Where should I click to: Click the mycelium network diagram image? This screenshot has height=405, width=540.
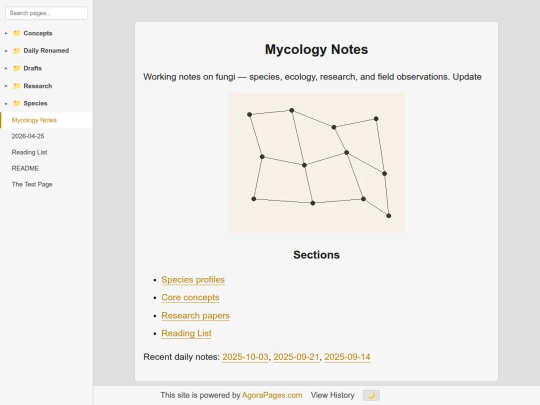[x=316, y=163]
